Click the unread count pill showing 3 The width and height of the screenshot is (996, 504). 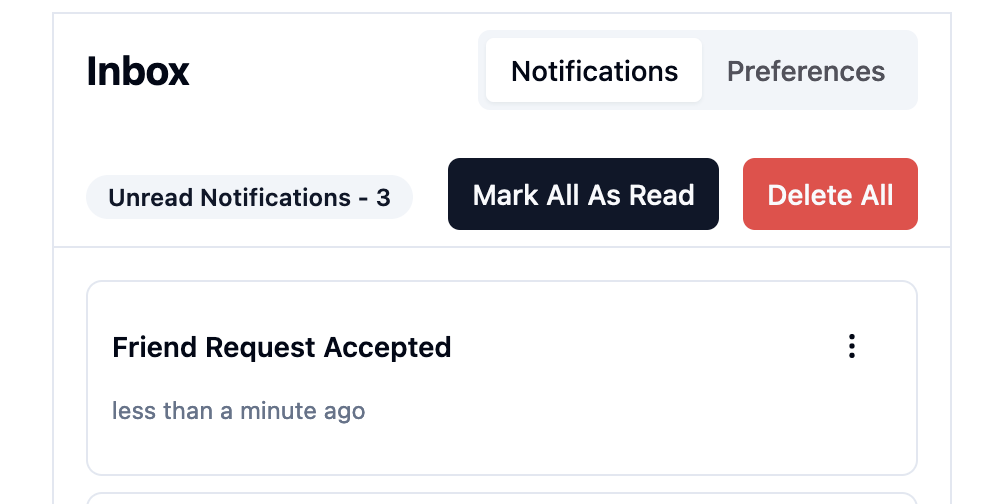click(x=249, y=197)
